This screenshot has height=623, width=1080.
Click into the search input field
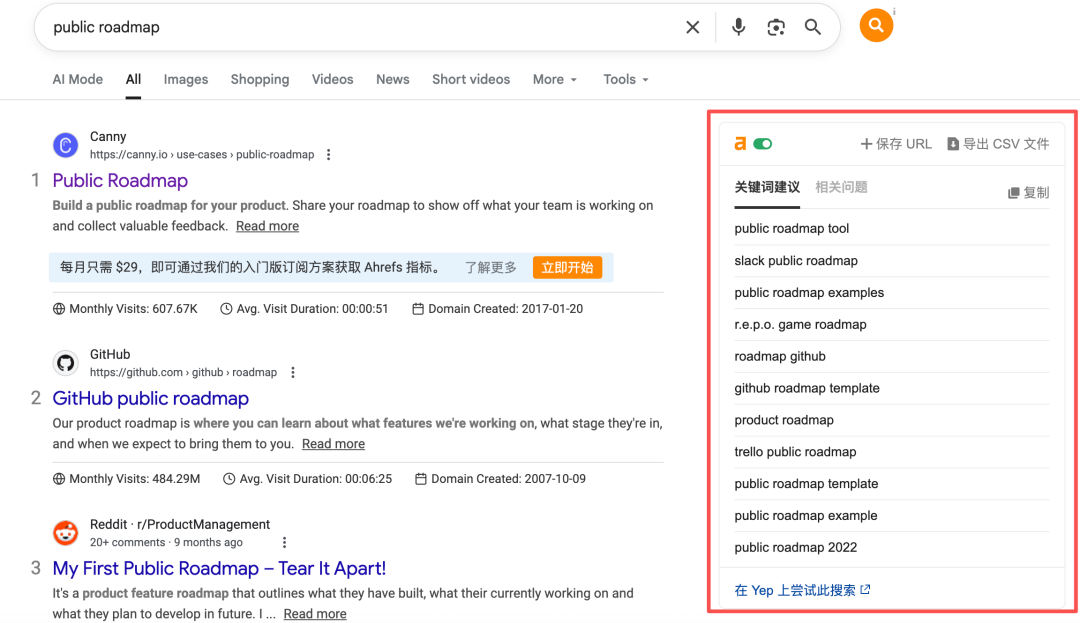350,28
